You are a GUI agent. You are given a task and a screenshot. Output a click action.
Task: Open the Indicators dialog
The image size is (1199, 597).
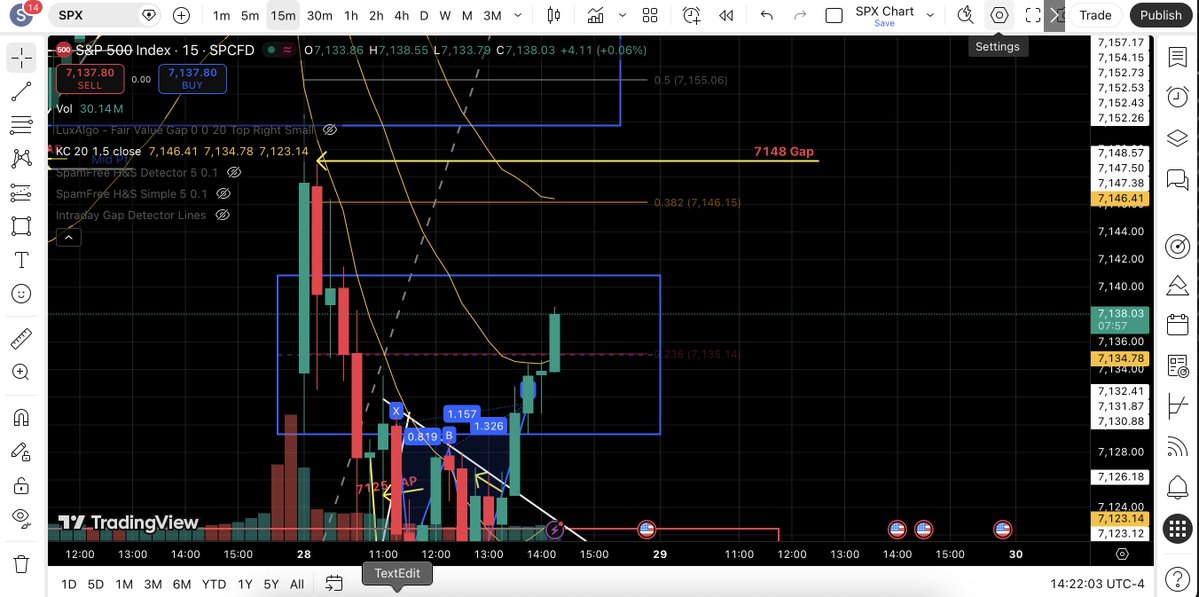[x=596, y=15]
